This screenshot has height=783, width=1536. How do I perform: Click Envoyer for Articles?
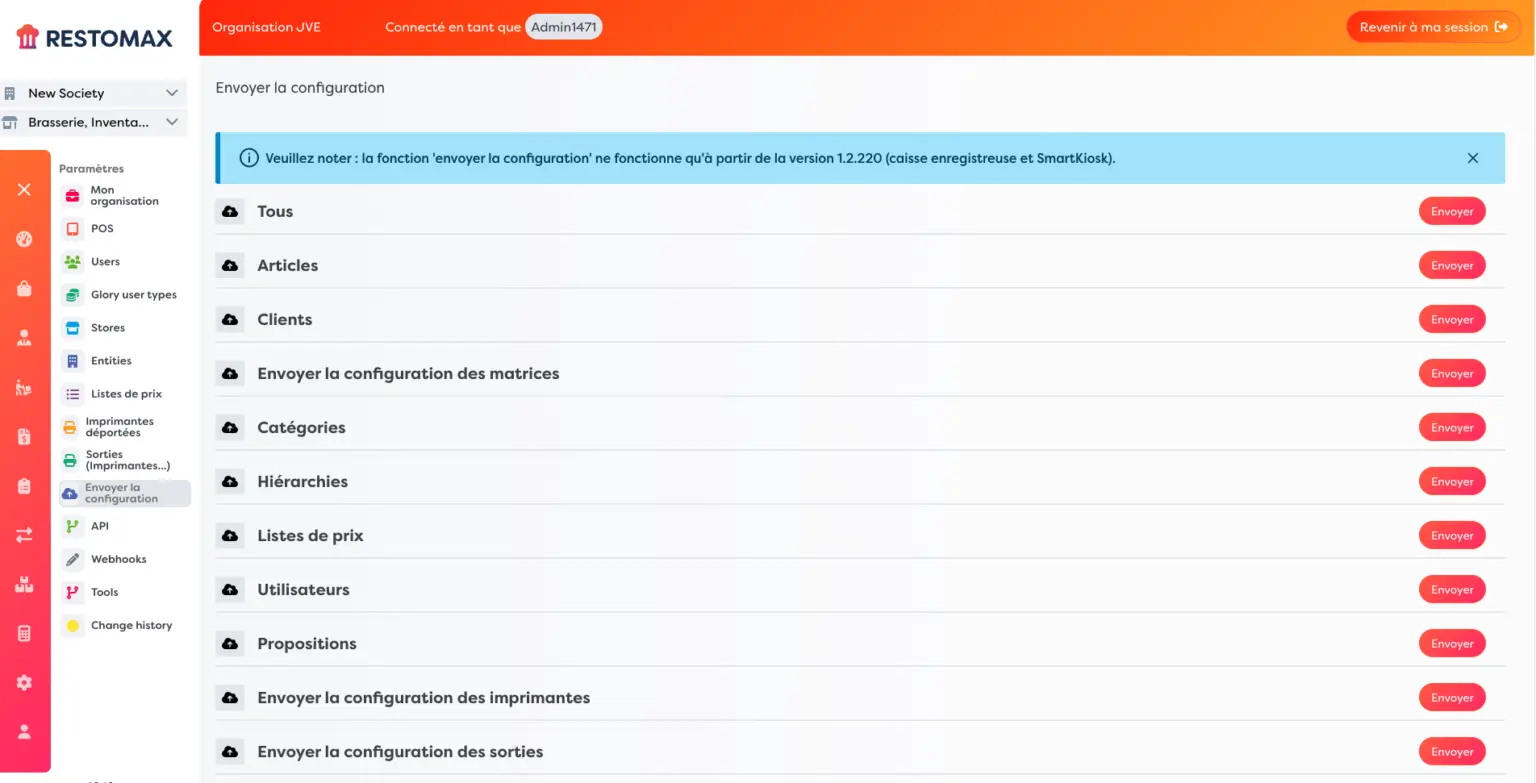pyautogui.click(x=1452, y=265)
